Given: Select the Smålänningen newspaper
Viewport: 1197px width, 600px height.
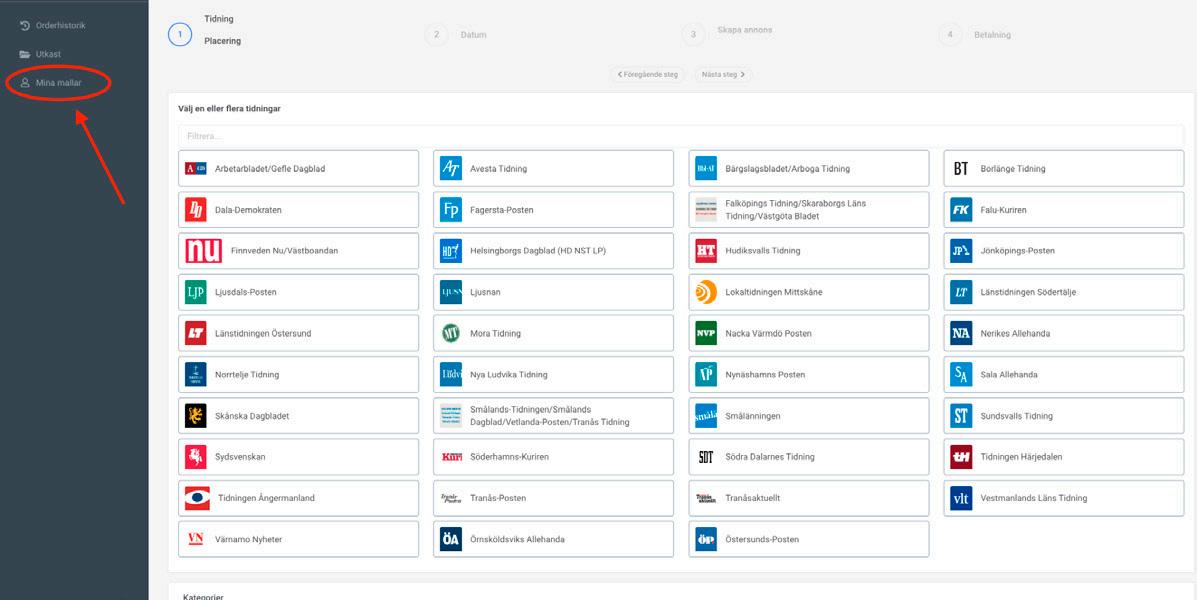Looking at the screenshot, I should tap(808, 416).
